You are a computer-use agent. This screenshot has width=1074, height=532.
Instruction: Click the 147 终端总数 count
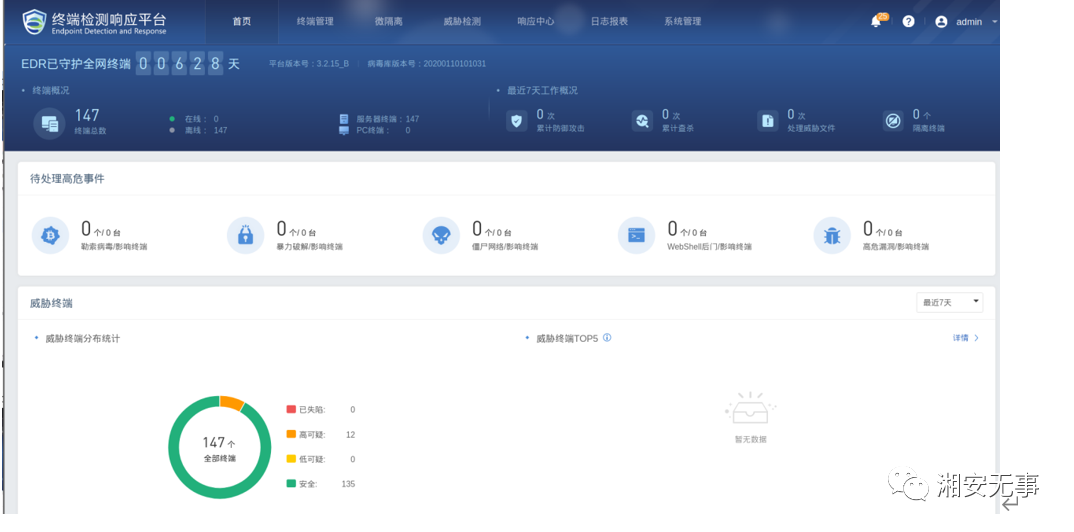[87, 115]
